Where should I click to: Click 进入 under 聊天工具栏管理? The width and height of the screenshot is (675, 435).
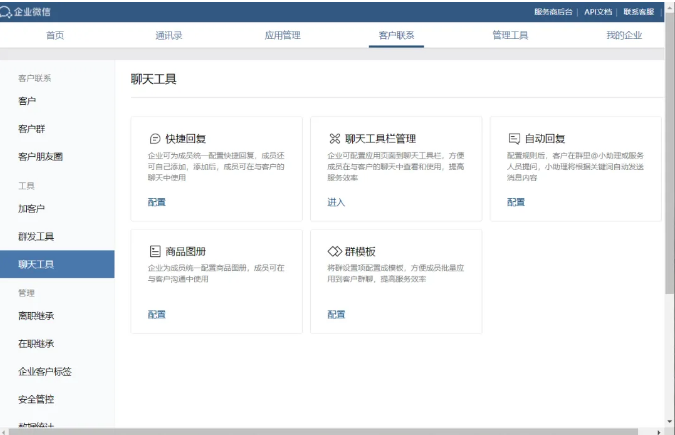click(335, 202)
